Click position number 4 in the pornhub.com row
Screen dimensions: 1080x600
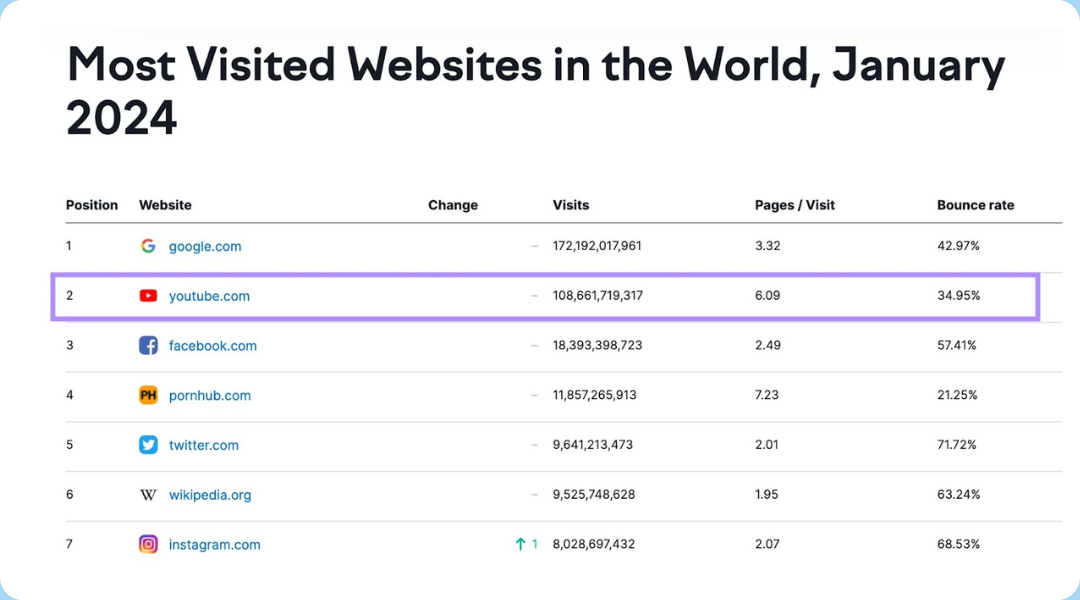click(70, 395)
